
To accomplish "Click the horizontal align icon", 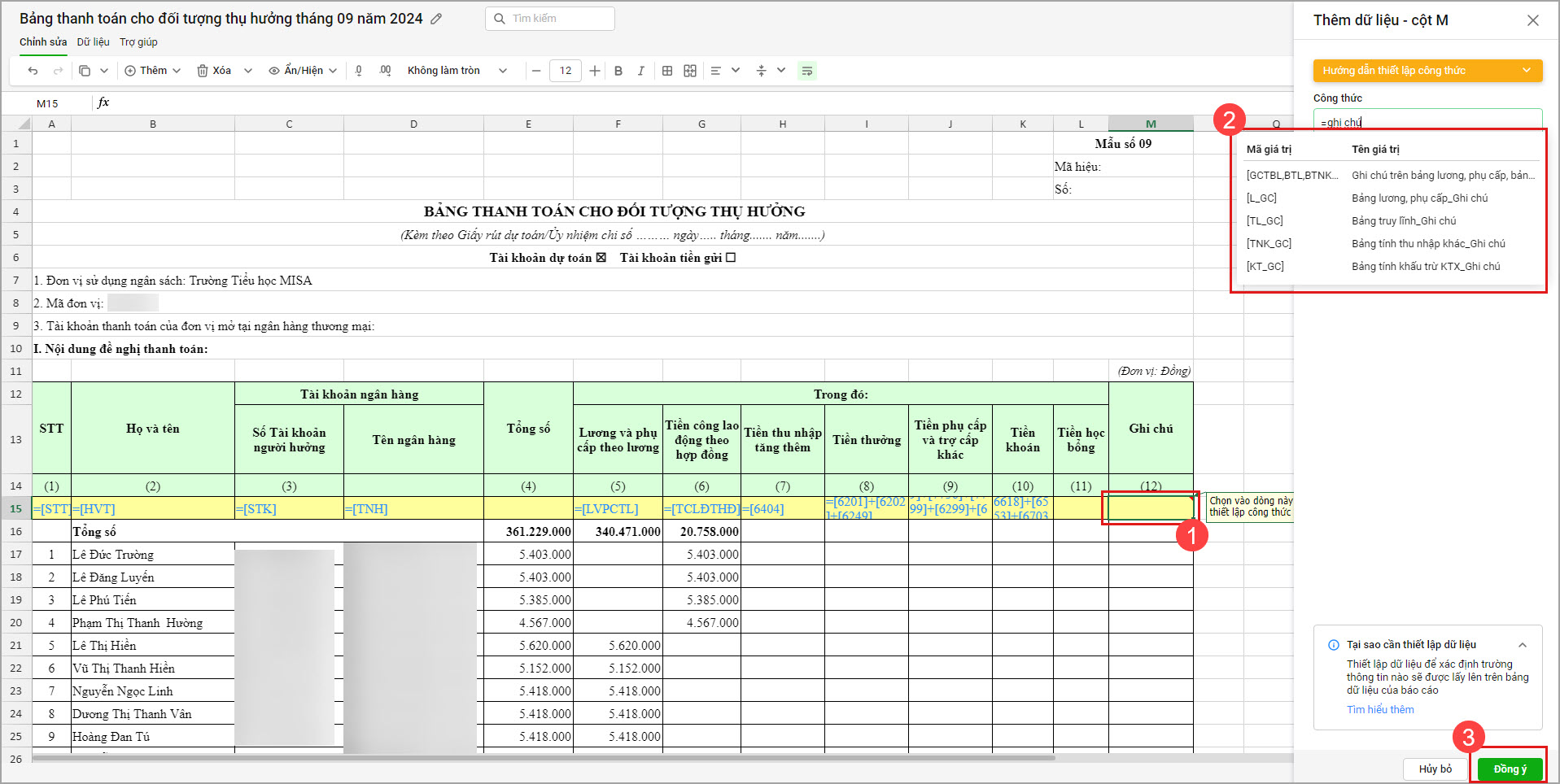I will point(716,71).
